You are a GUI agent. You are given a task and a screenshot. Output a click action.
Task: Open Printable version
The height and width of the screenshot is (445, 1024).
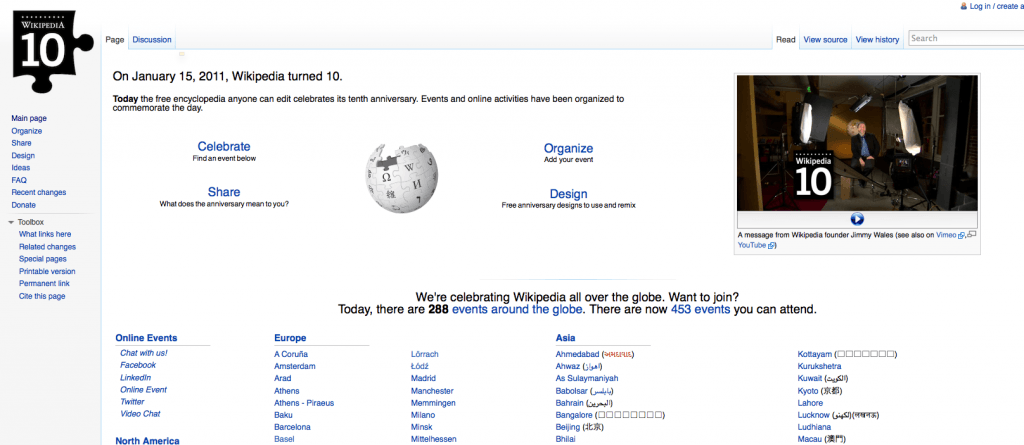tap(47, 271)
